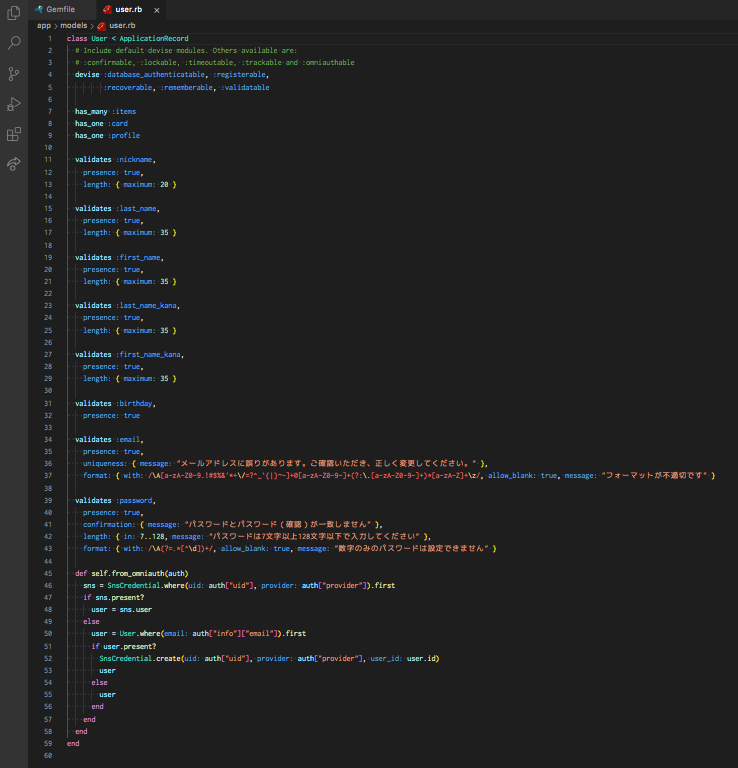Click ':profile' on line 9
The image size is (738, 768).
tap(124, 135)
